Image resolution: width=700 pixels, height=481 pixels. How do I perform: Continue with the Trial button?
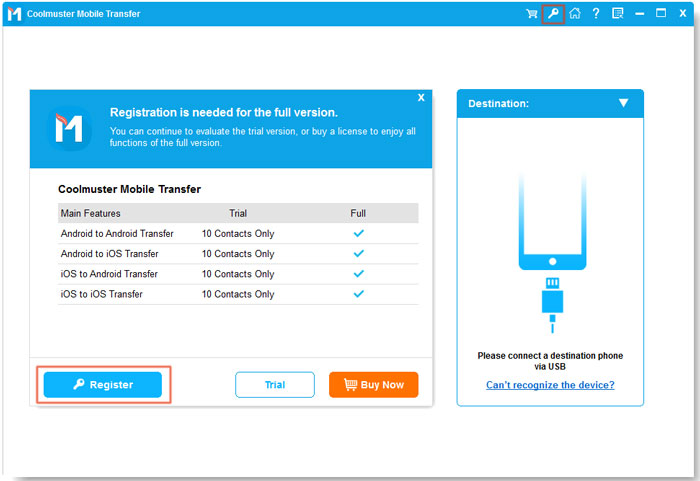coord(274,385)
